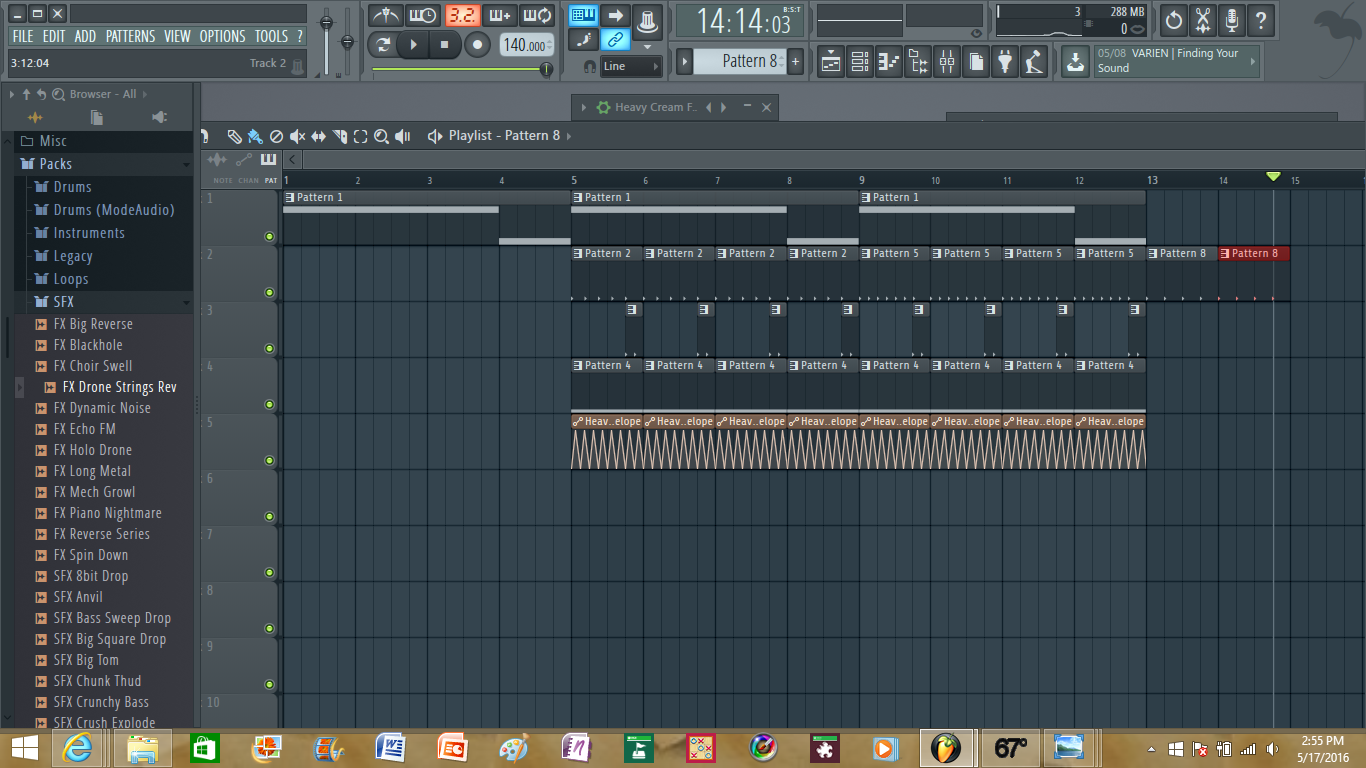Start one-click audio recording microphone icon
Screen dimensions: 1366x768
tap(1232, 19)
